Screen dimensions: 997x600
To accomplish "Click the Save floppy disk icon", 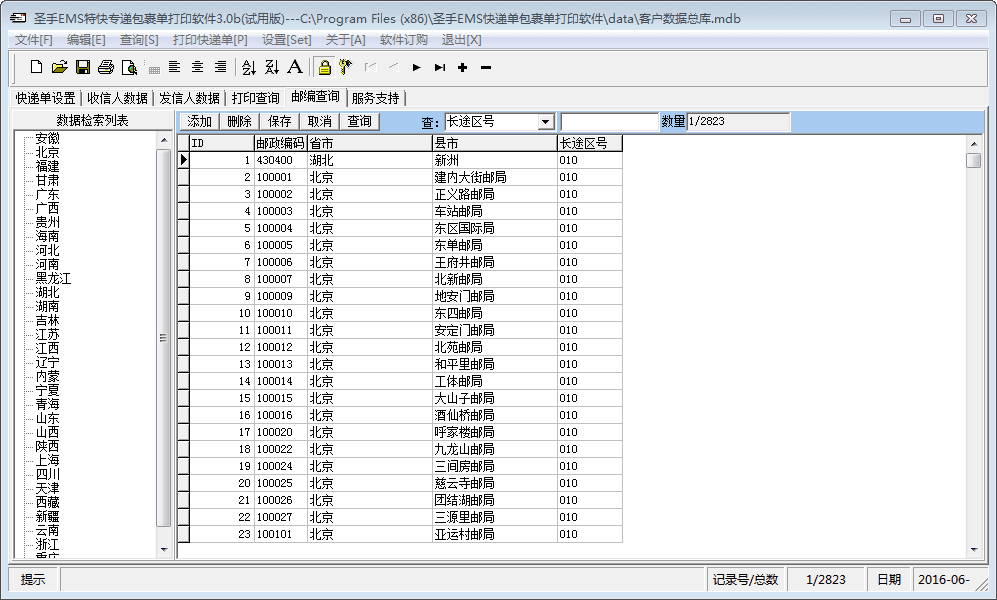I will click(83, 67).
